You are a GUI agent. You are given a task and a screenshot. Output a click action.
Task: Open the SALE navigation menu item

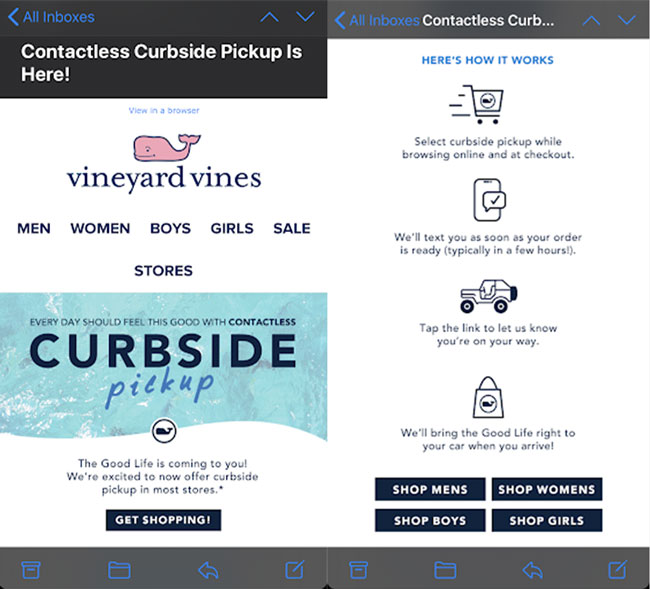292,228
